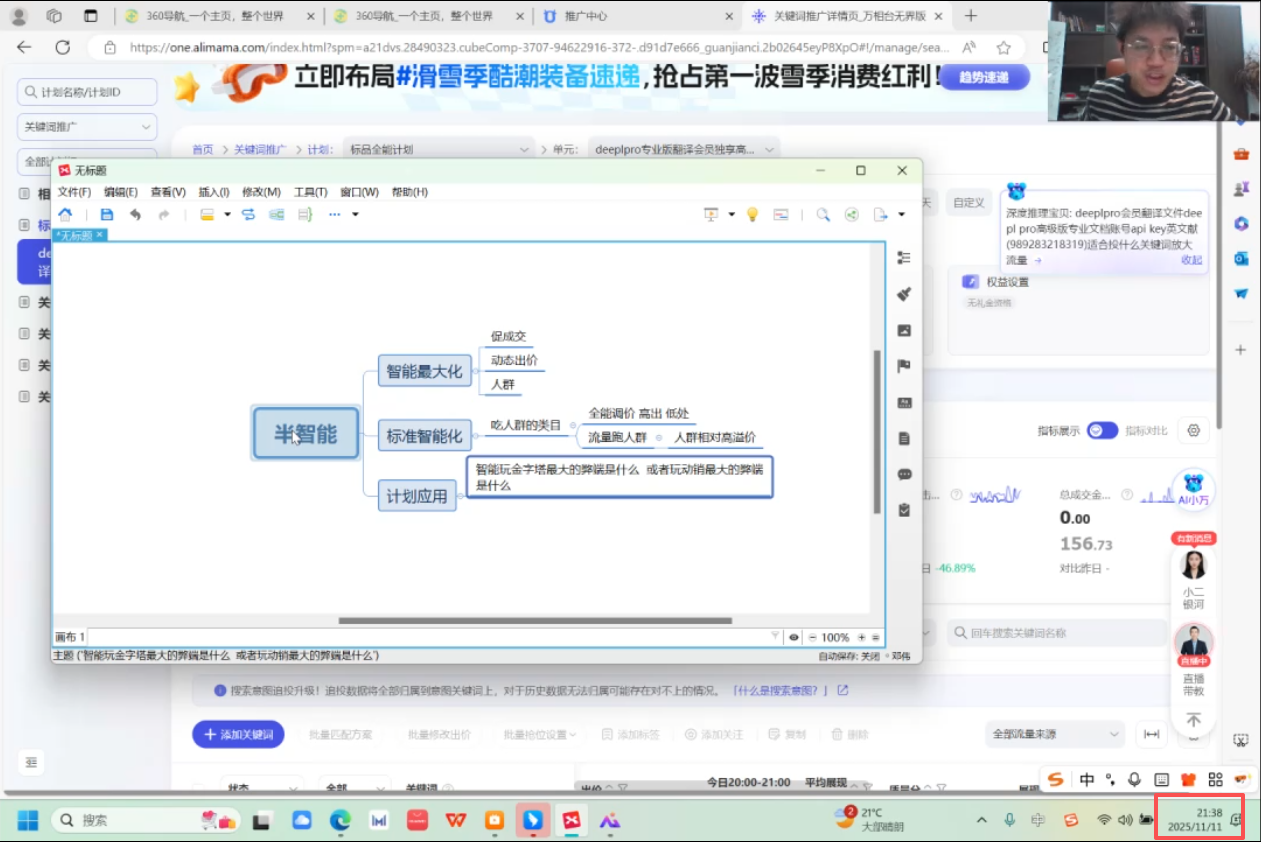Open the format brush panel in sidebar
The height and width of the screenshot is (842, 1261).
pyautogui.click(x=904, y=294)
